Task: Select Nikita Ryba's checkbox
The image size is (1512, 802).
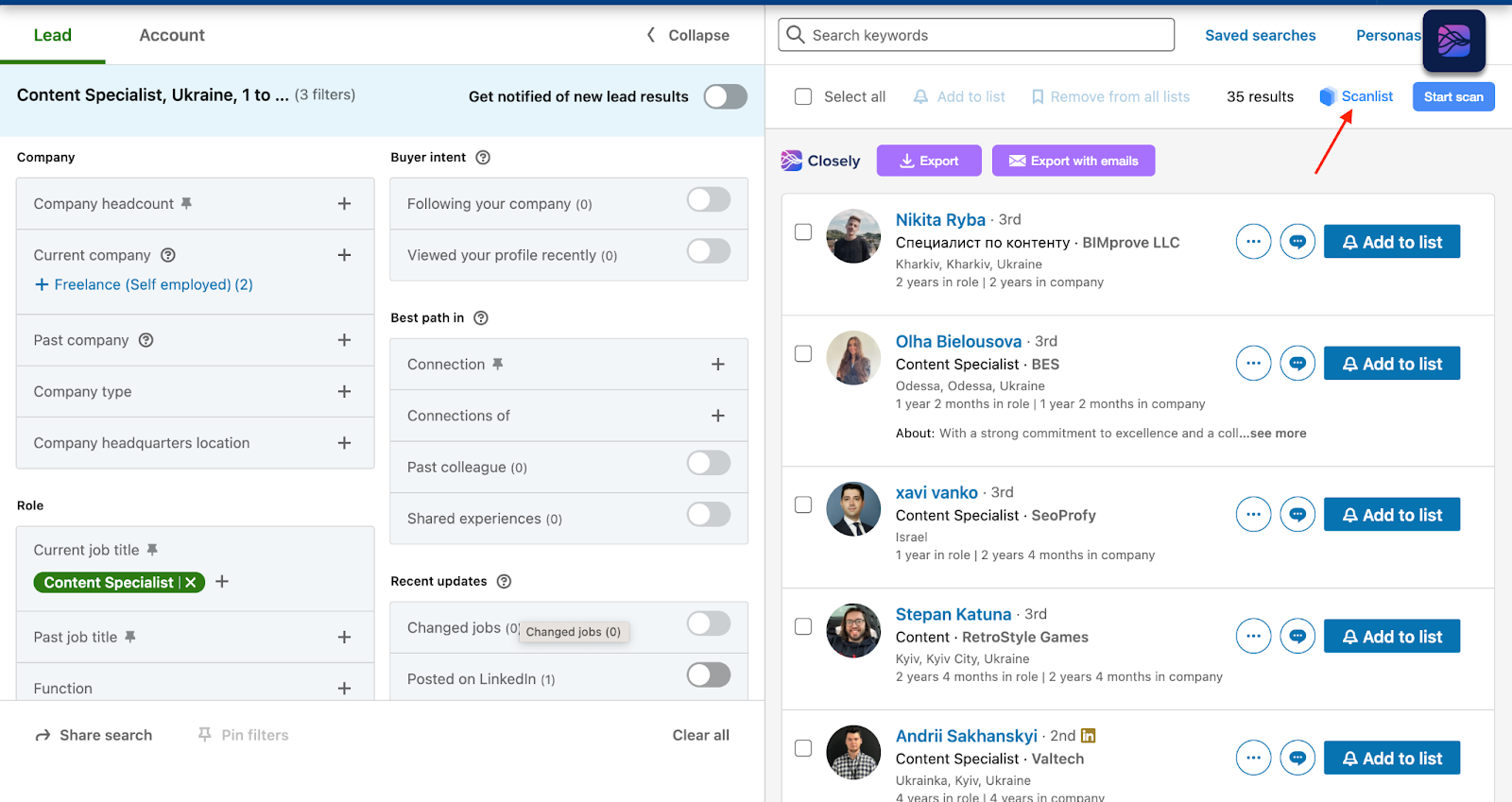Action: tap(803, 231)
